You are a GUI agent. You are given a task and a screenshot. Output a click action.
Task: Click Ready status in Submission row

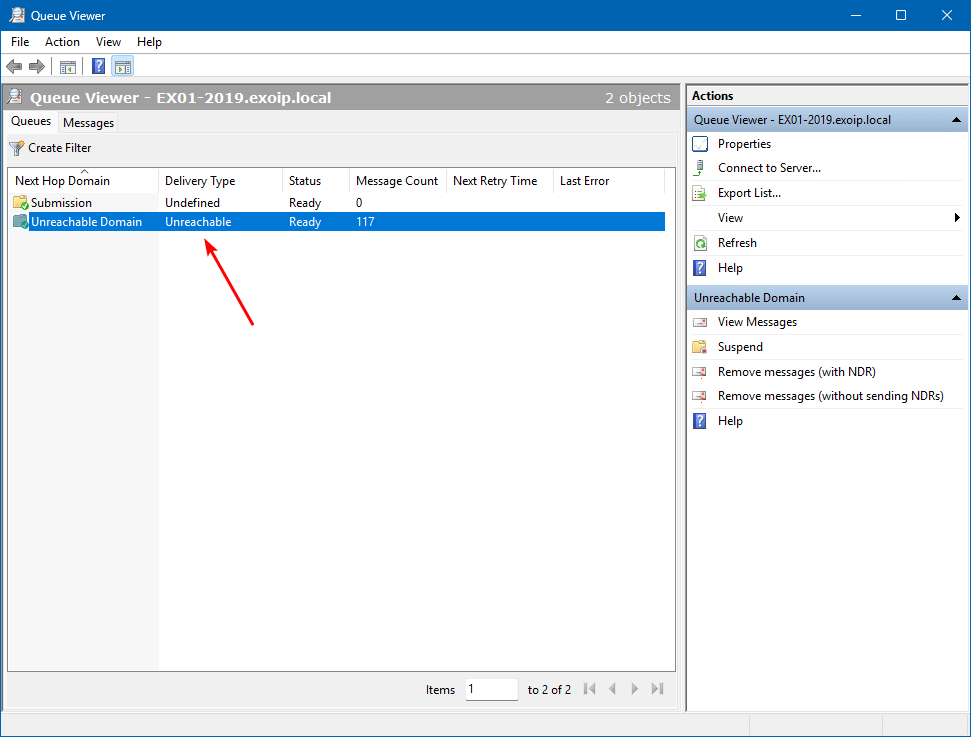pyautogui.click(x=305, y=203)
